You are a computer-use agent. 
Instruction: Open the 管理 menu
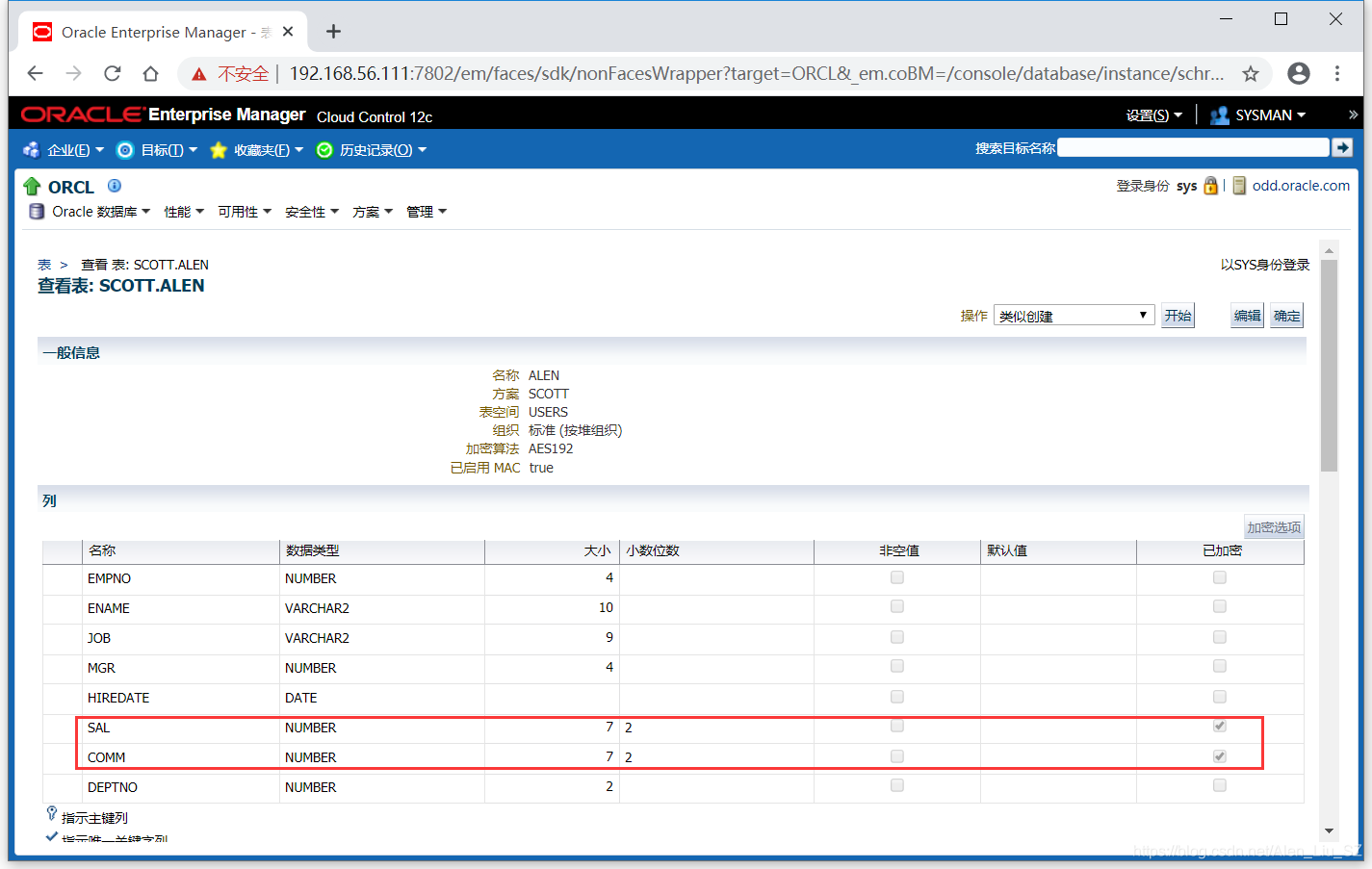click(427, 212)
